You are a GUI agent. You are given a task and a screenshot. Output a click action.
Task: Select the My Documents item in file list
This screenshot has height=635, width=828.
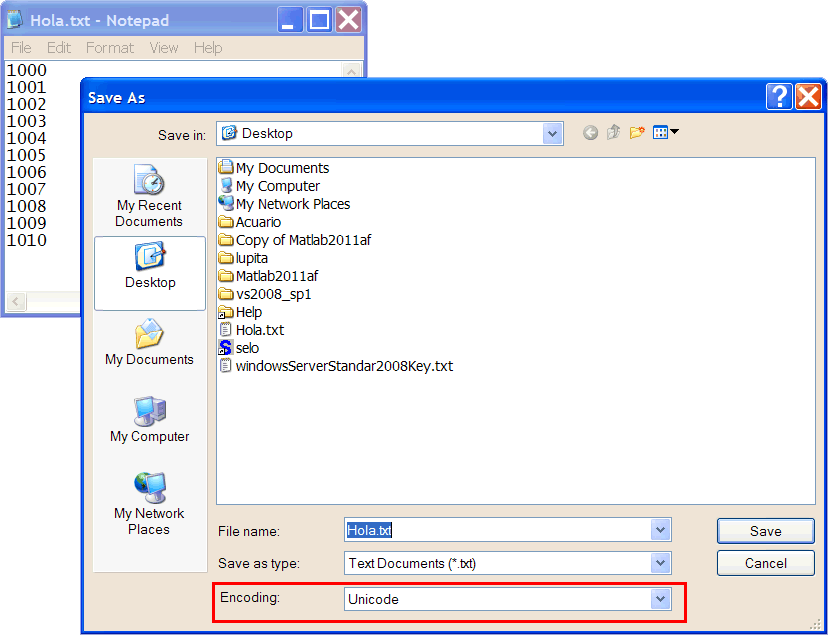pyautogui.click(x=274, y=168)
